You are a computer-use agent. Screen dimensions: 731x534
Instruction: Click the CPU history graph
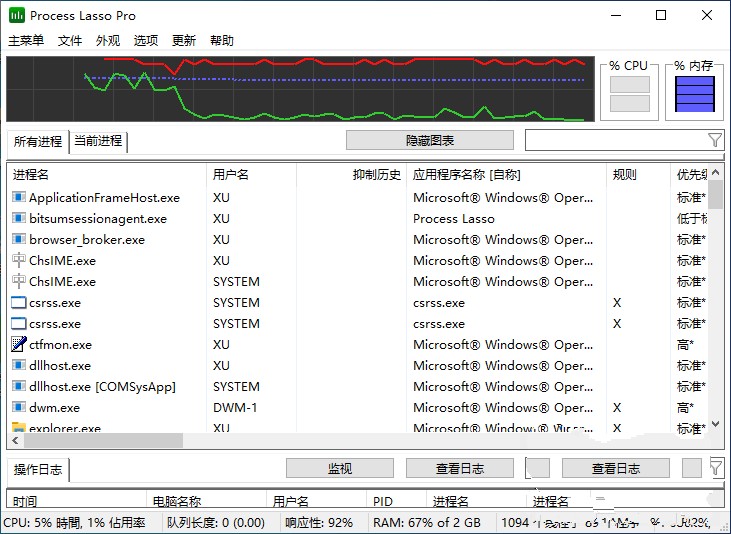(x=300, y=89)
